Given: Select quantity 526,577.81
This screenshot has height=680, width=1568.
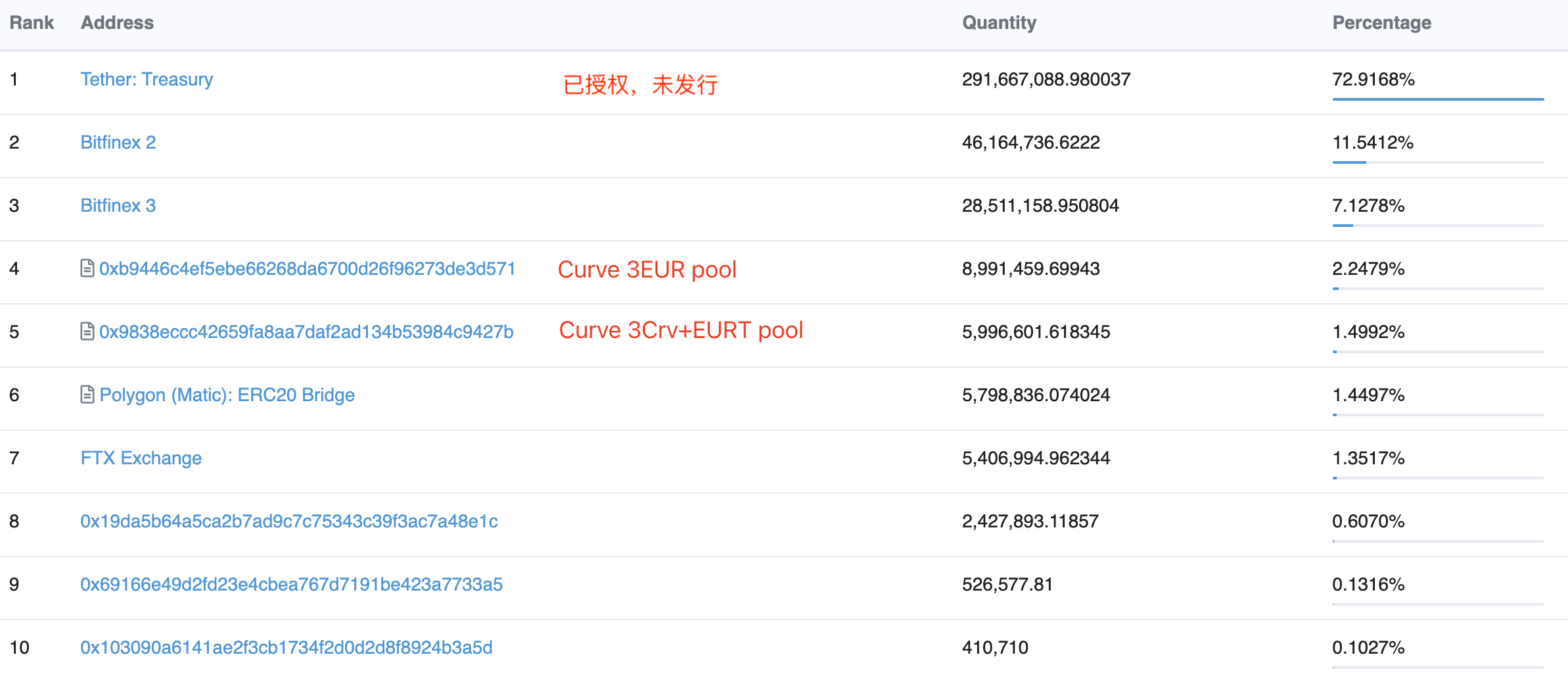Looking at the screenshot, I should click(x=1007, y=585).
